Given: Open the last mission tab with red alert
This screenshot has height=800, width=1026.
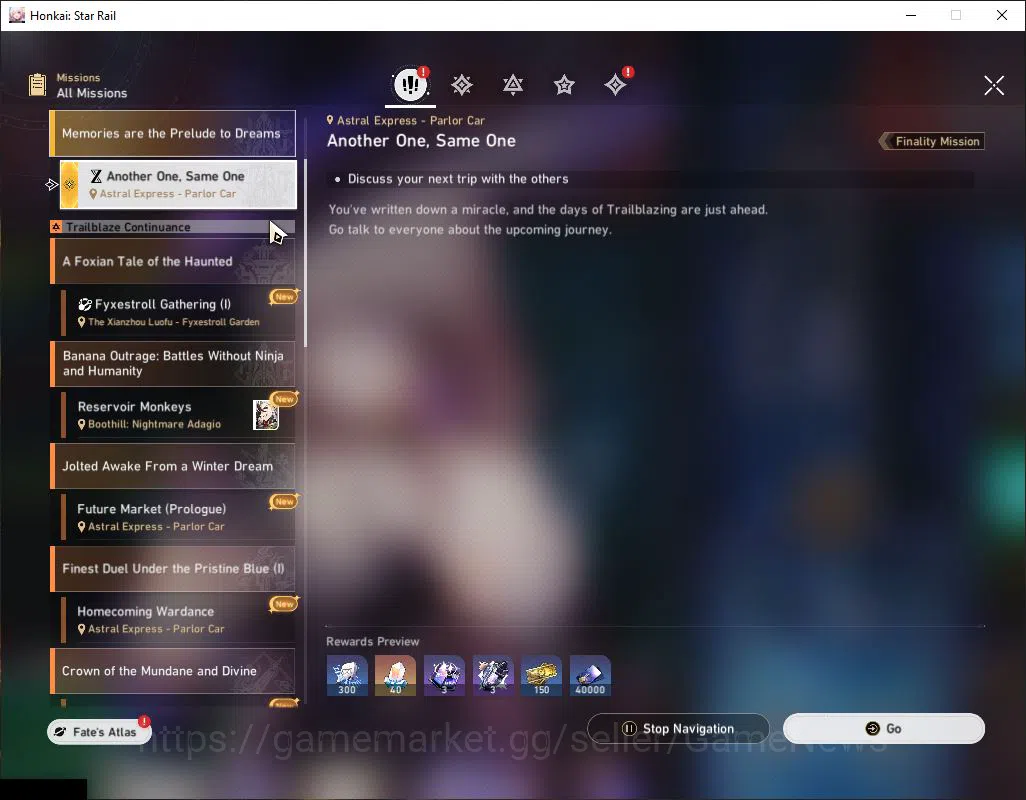Looking at the screenshot, I should click(x=616, y=84).
